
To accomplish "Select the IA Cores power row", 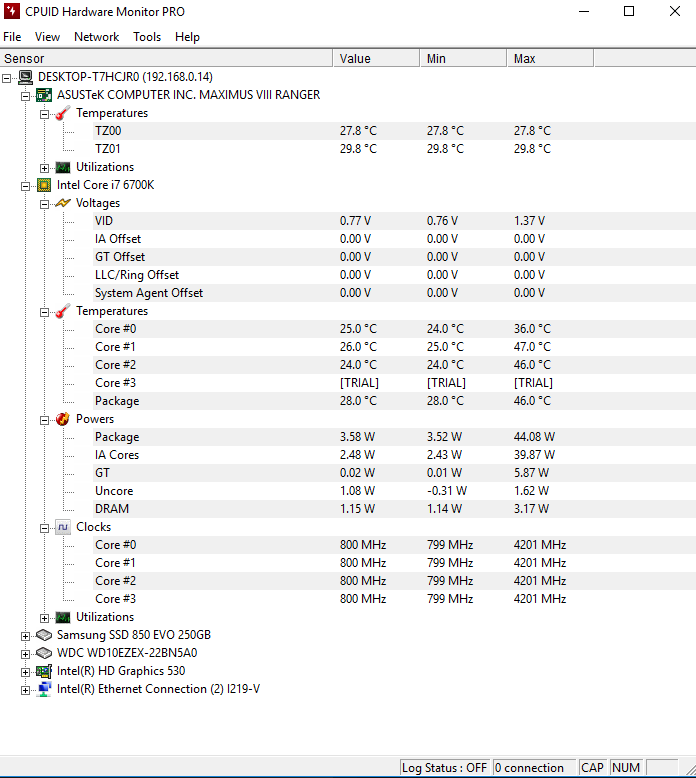I will [x=394, y=455].
